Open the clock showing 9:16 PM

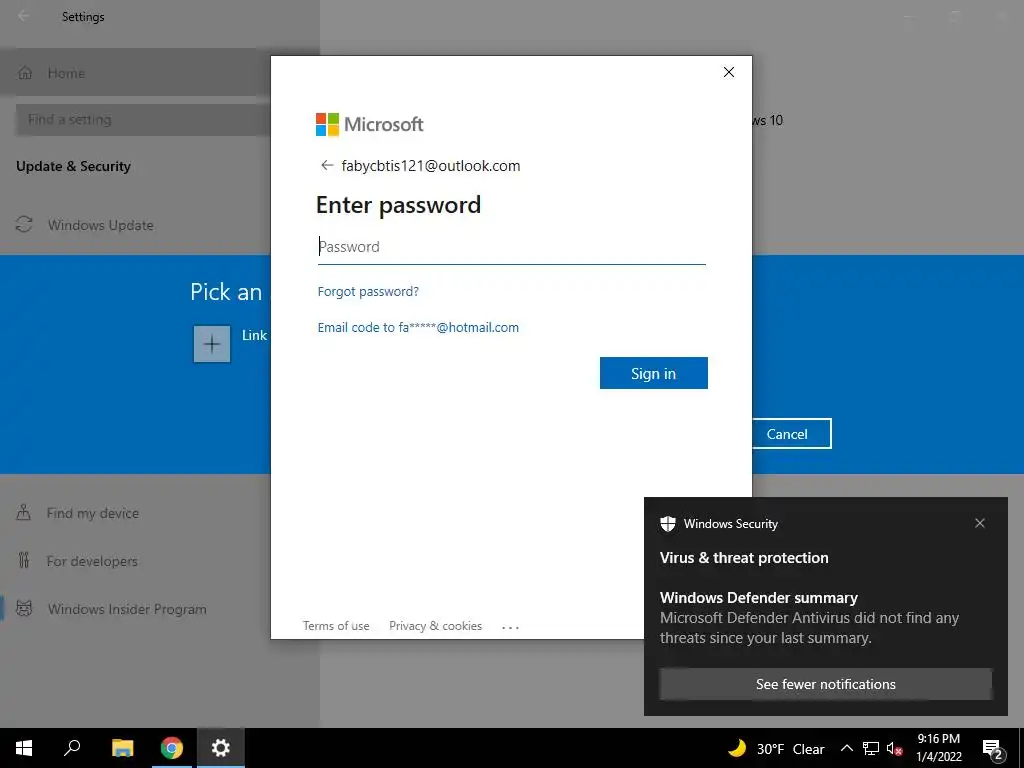(938, 748)
